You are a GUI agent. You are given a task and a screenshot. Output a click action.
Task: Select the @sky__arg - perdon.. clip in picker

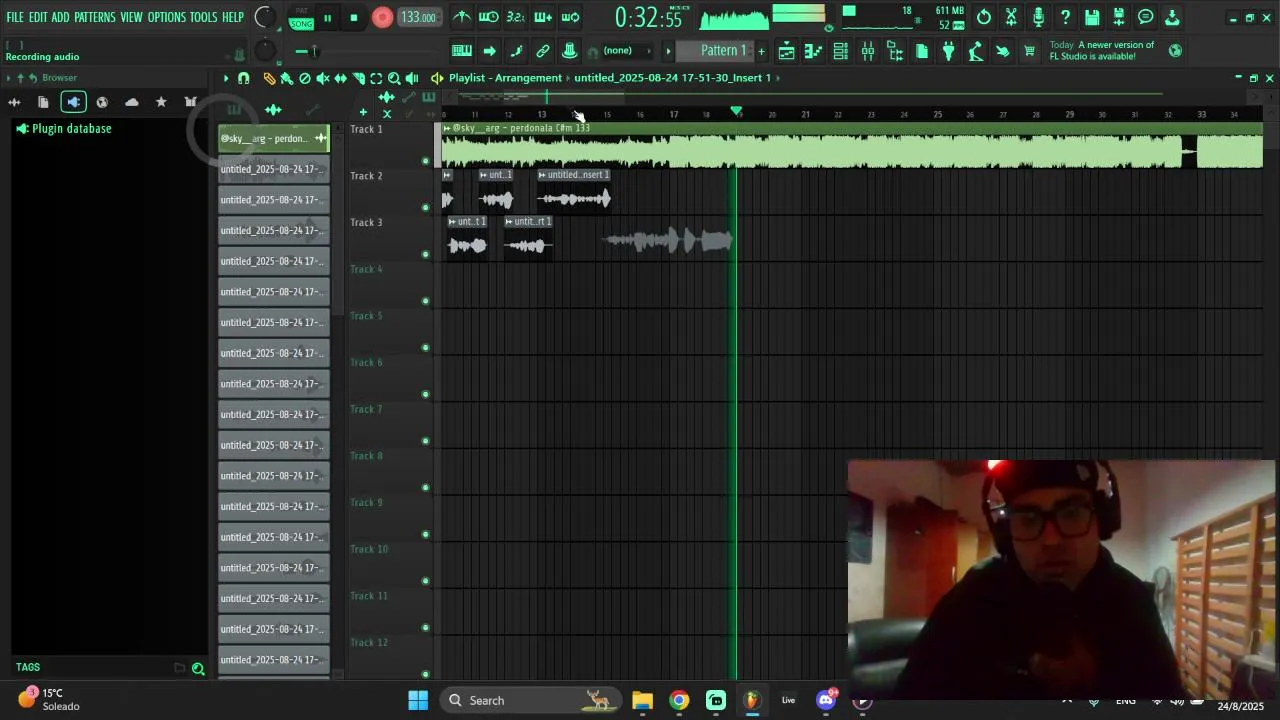tap(273, 138)
